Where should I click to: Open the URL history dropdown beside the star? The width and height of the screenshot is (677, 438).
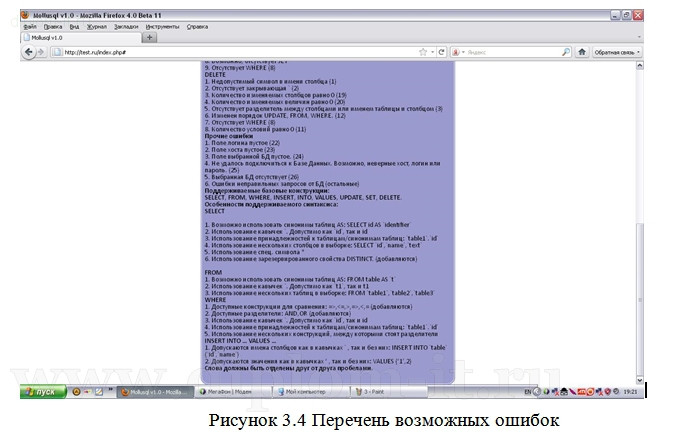click(x=432, y=52)
